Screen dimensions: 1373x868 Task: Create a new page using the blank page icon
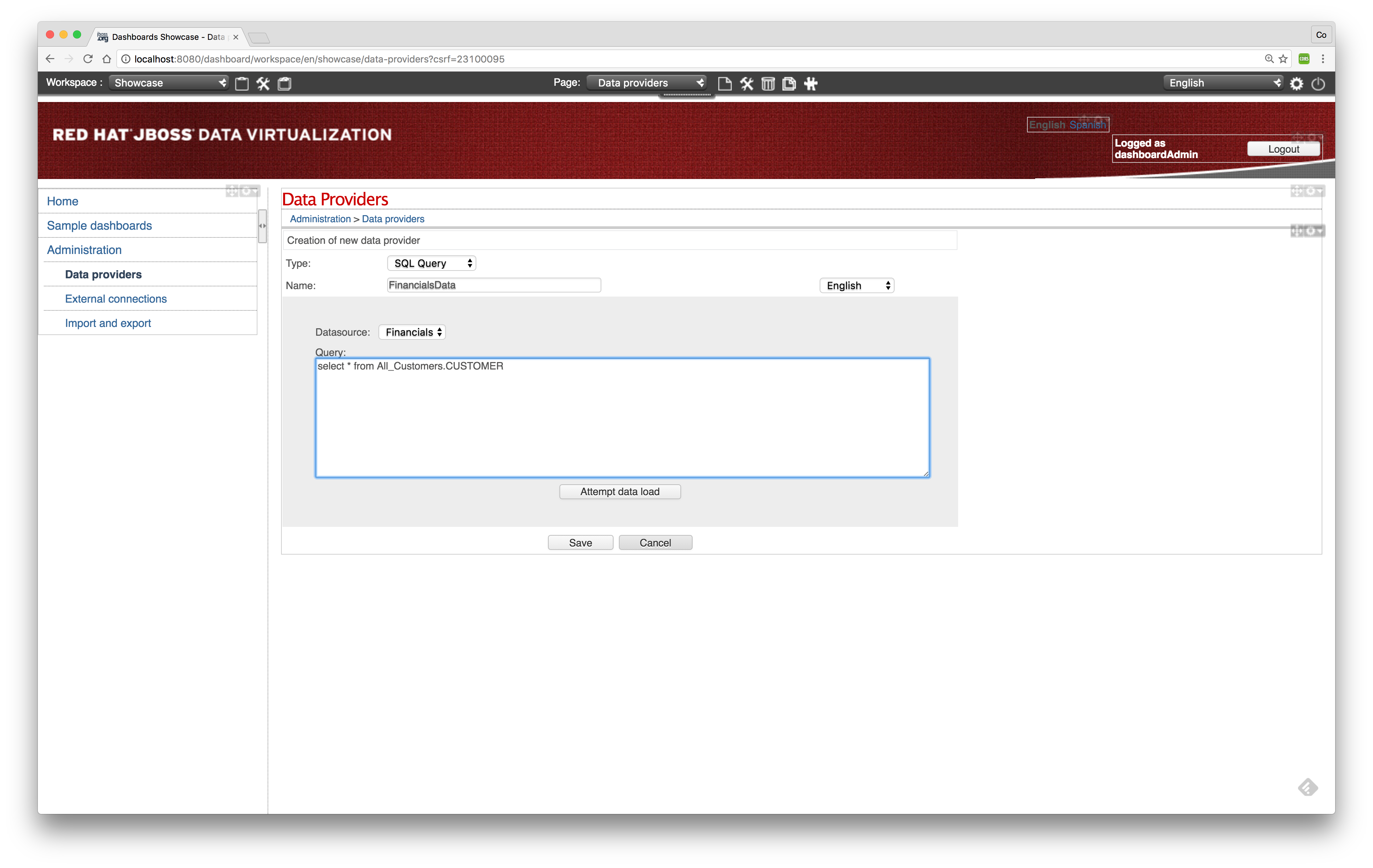[x=725, y=83]
